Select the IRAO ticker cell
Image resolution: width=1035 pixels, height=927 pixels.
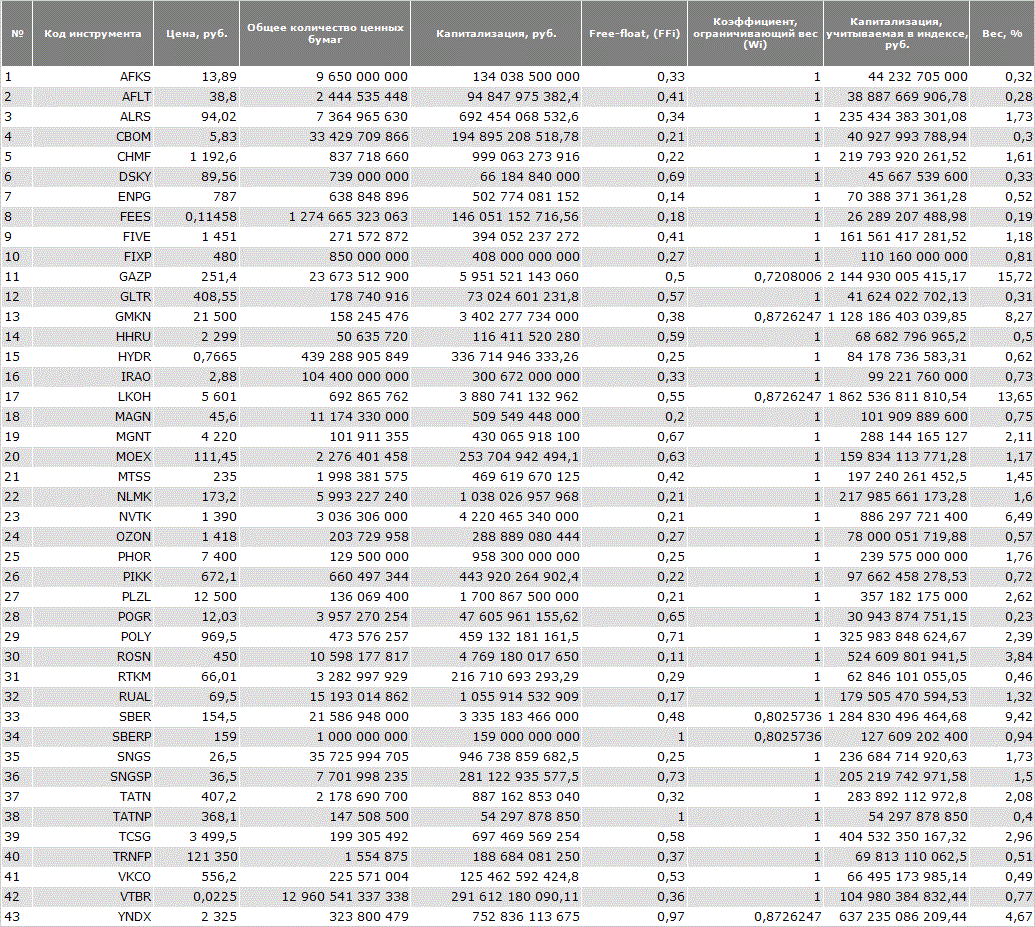pos(92,377)
